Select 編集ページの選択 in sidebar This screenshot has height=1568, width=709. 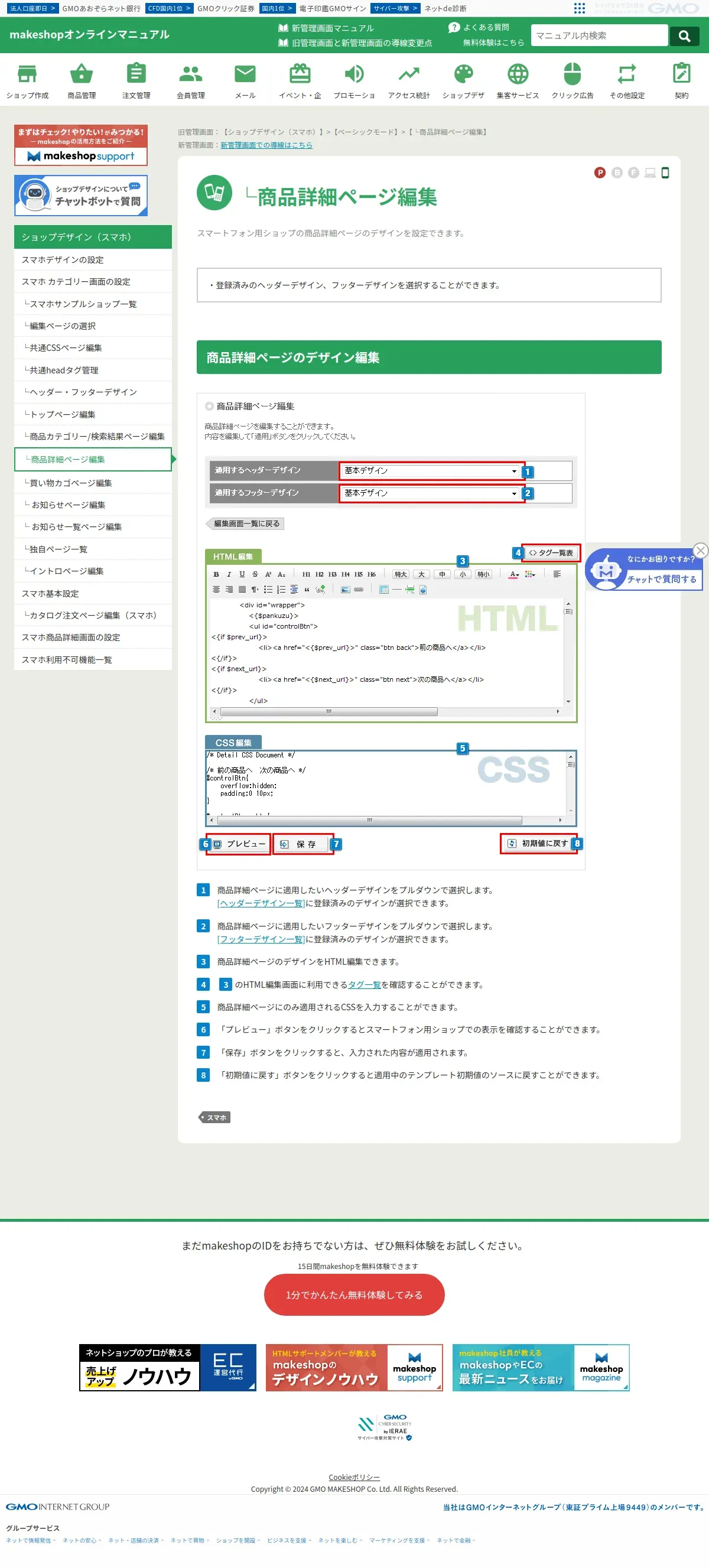click(x=93, y=326)
